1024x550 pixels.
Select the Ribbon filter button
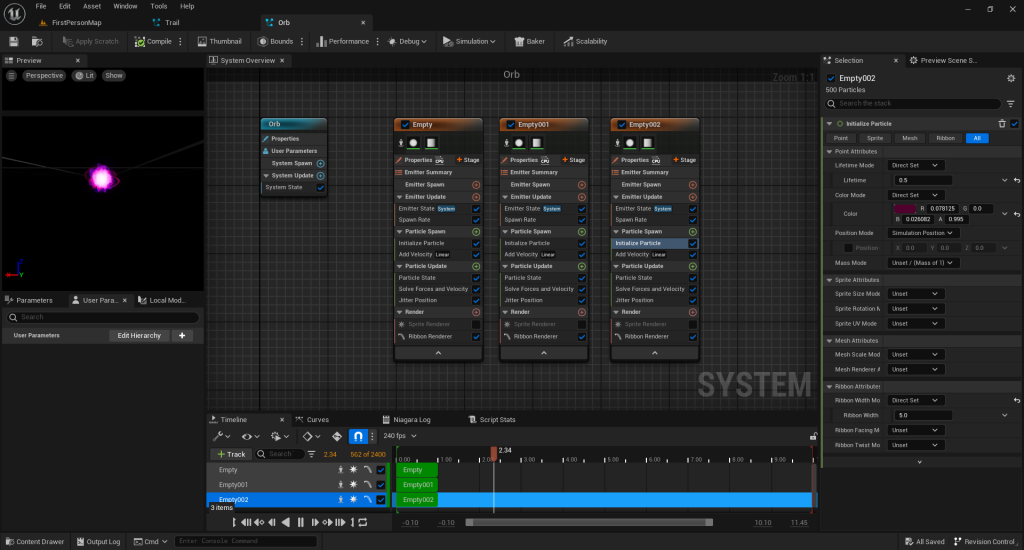click(x=945, y=138)
